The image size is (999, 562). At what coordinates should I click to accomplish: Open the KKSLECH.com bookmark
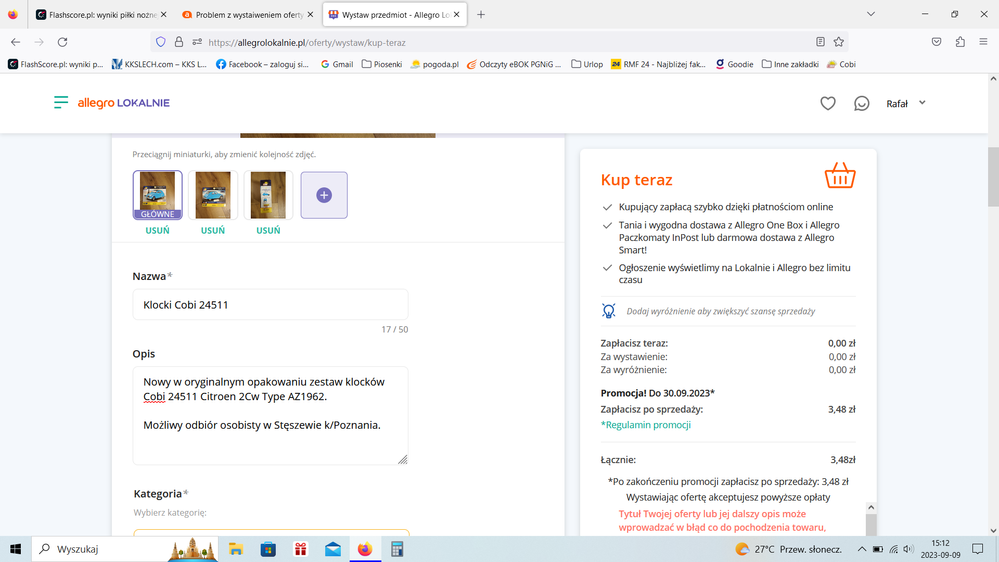pos(159,64)
